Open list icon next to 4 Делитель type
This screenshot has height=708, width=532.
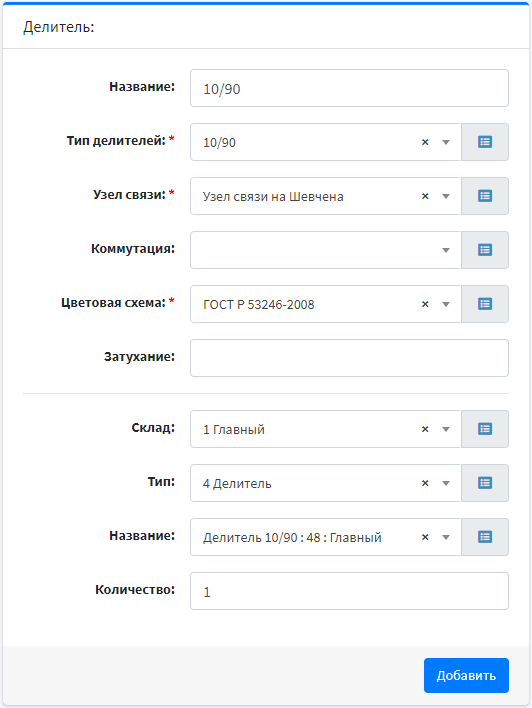point(485,483)
